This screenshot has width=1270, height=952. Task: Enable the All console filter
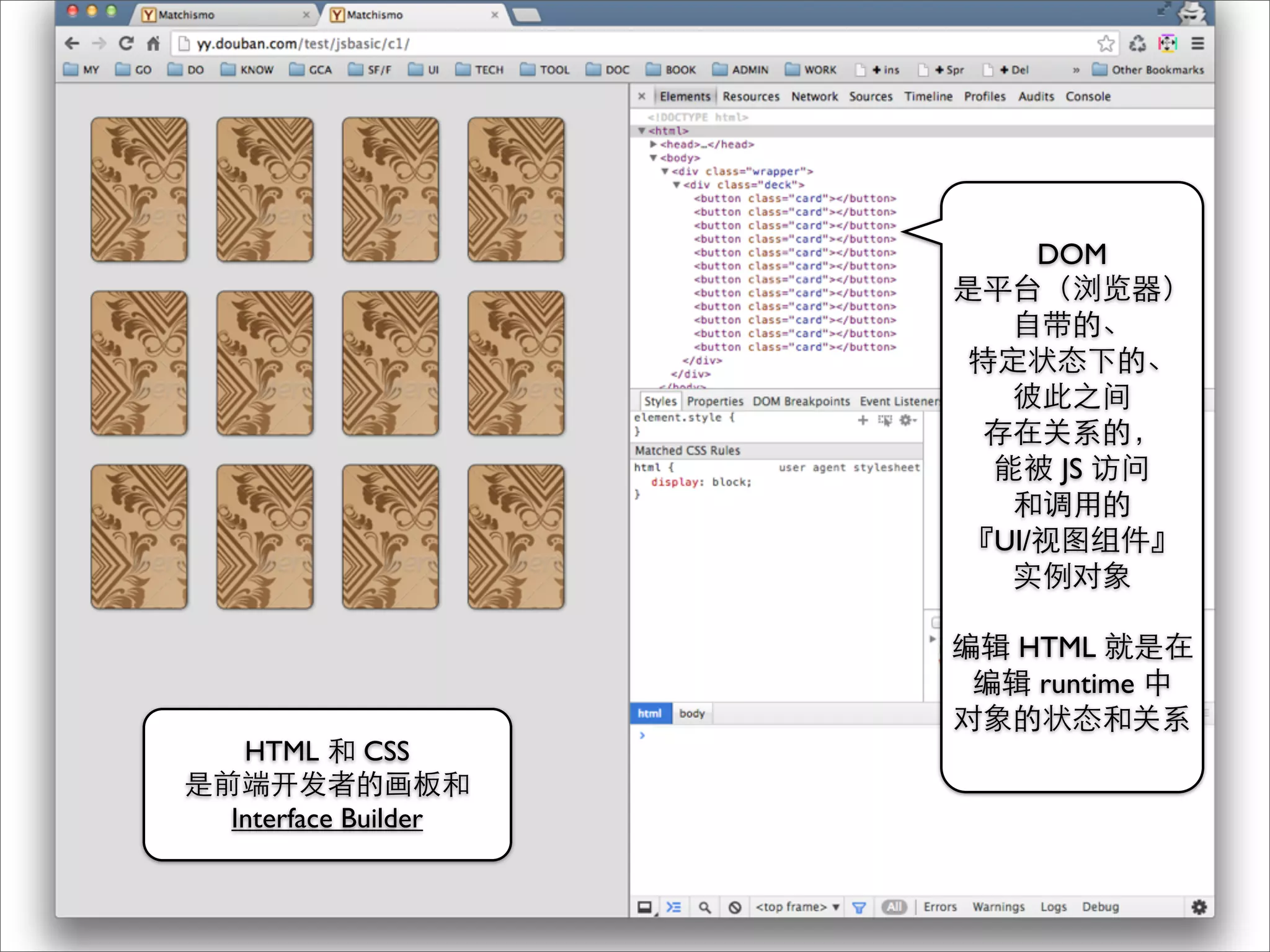click(x=894, y=907)
